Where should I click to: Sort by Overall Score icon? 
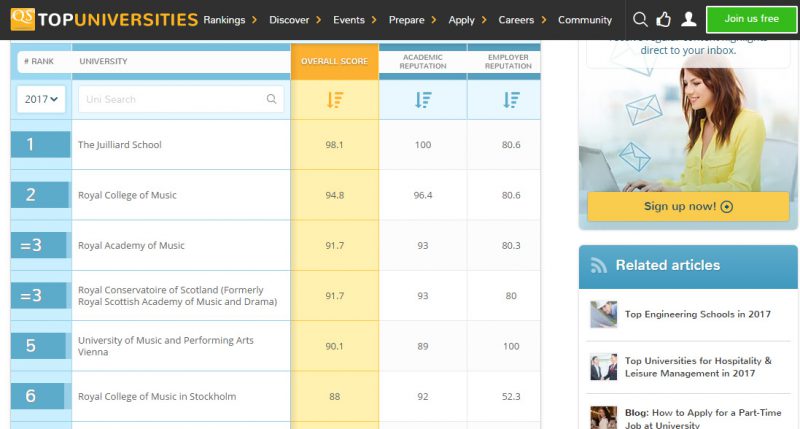335,99
